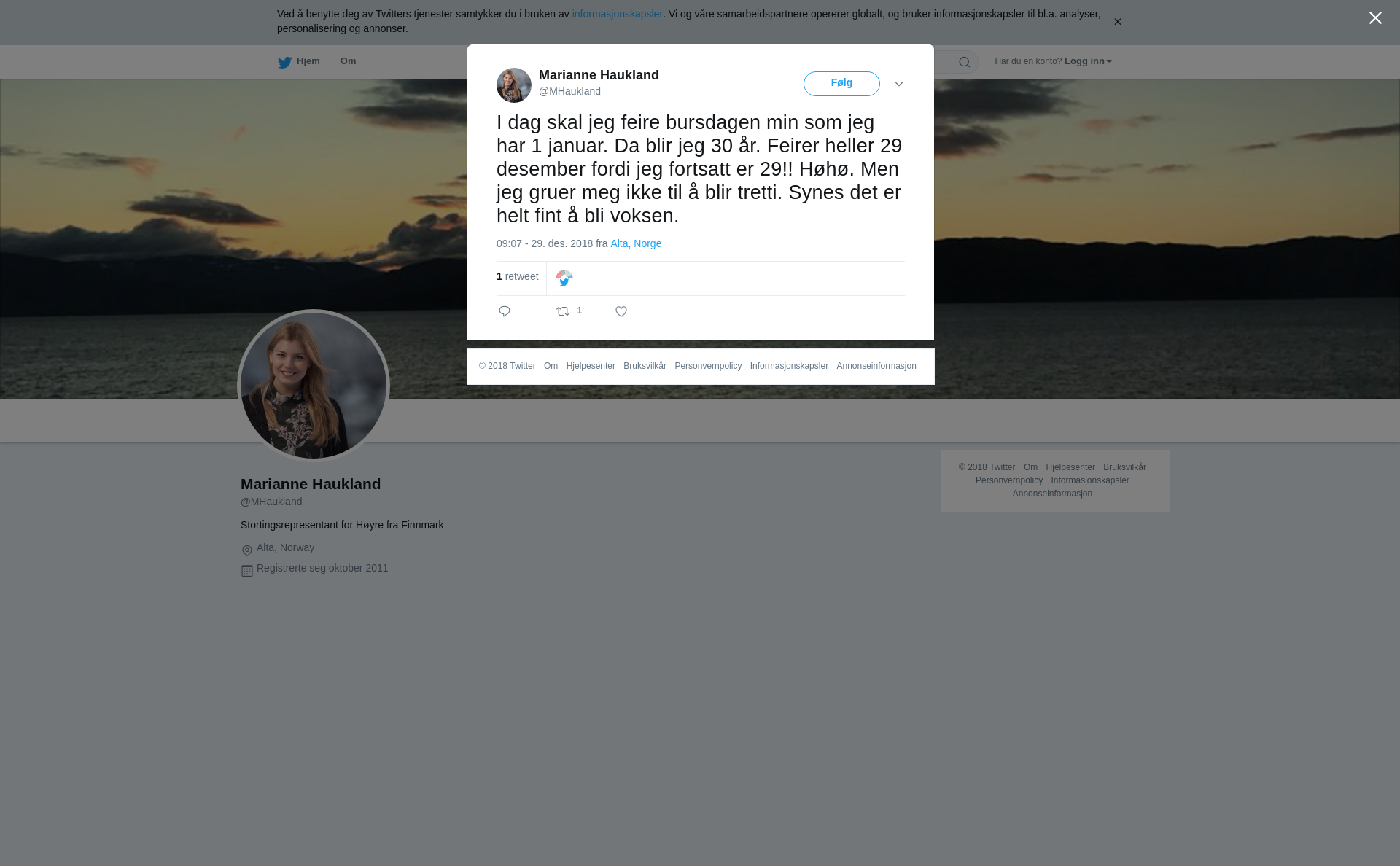This screenshot has width=1400, height=866.
Task: Open Marianne Haukland's small avatar in tweet
Action: tap(514, 85)
